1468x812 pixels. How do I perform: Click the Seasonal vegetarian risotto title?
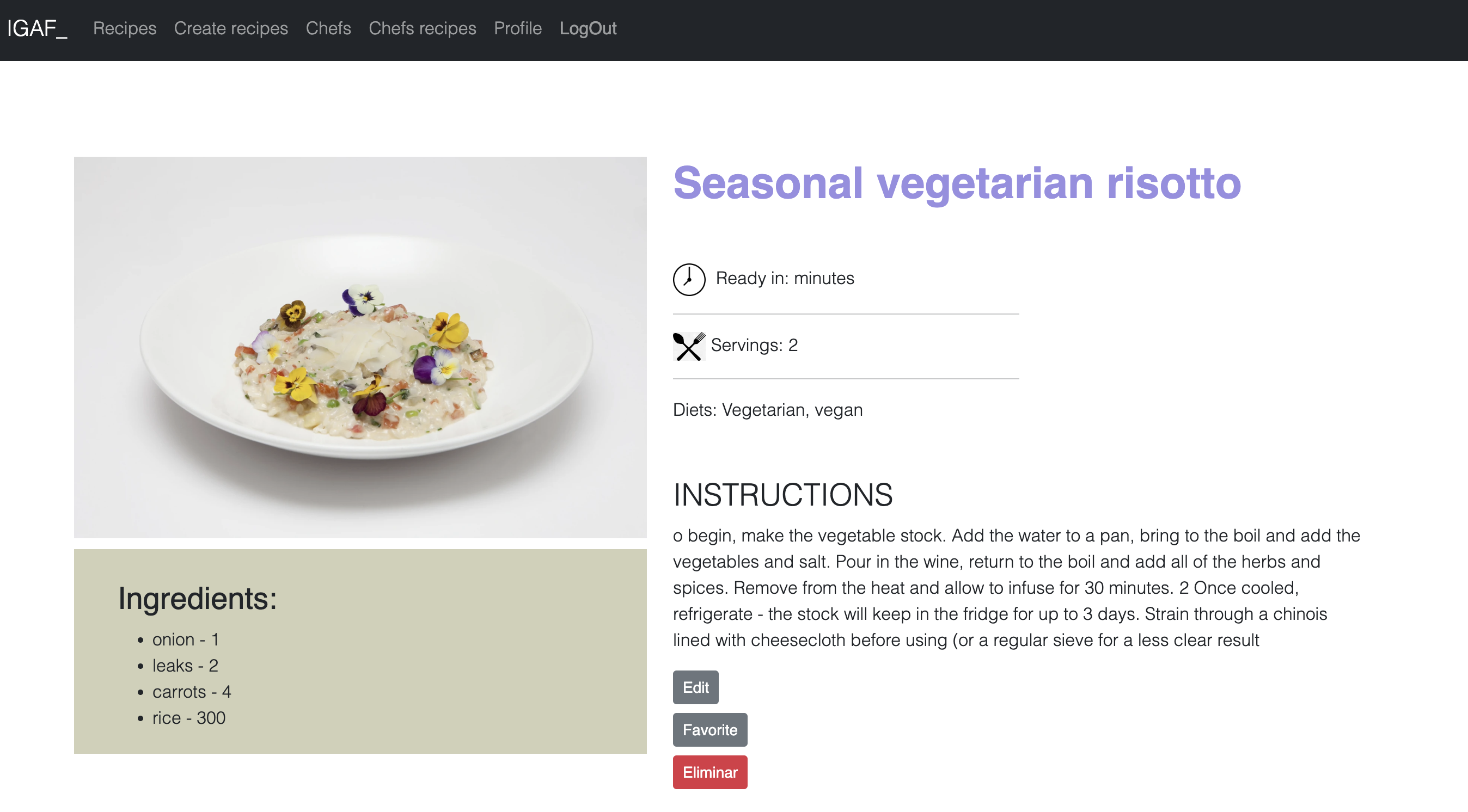[x=957, y=183]
